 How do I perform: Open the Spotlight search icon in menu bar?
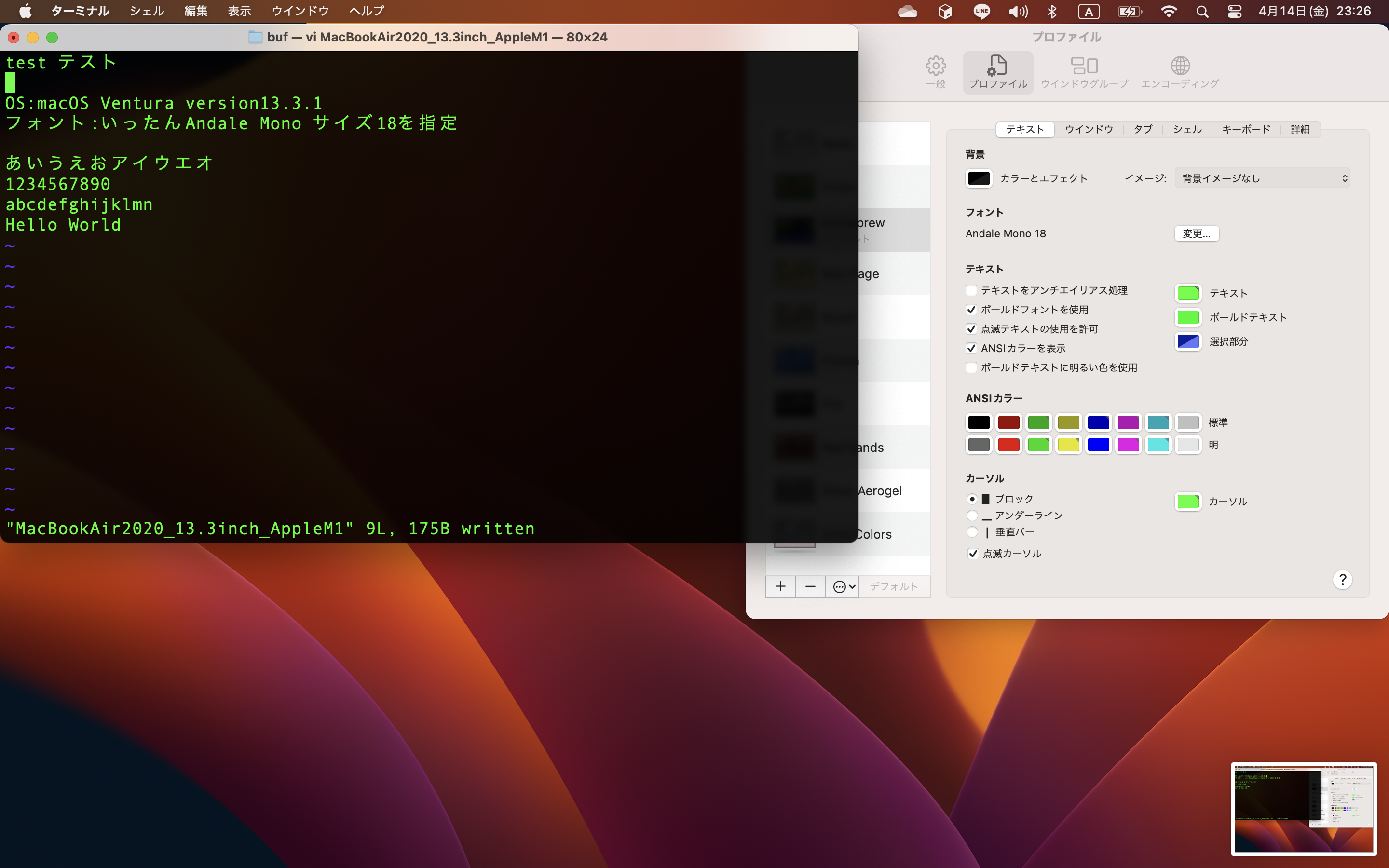click(1202, 12)
